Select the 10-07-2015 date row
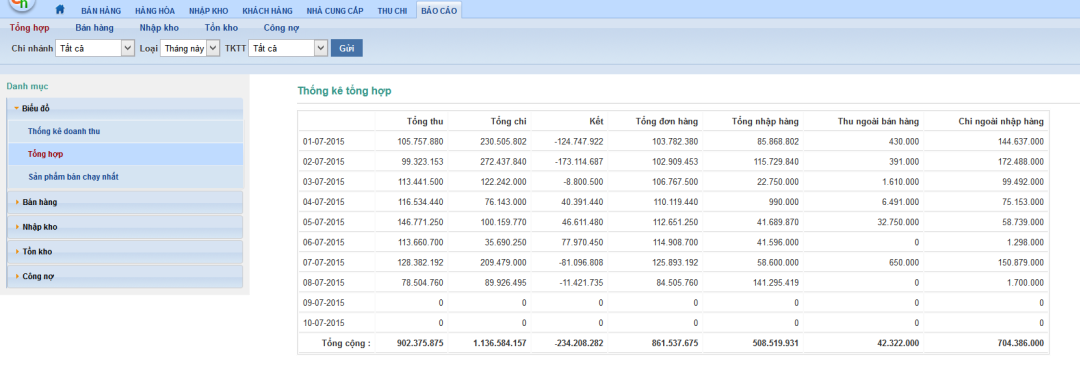The height and width of the screenshot is (384, 1080). [x=673, y=323]
